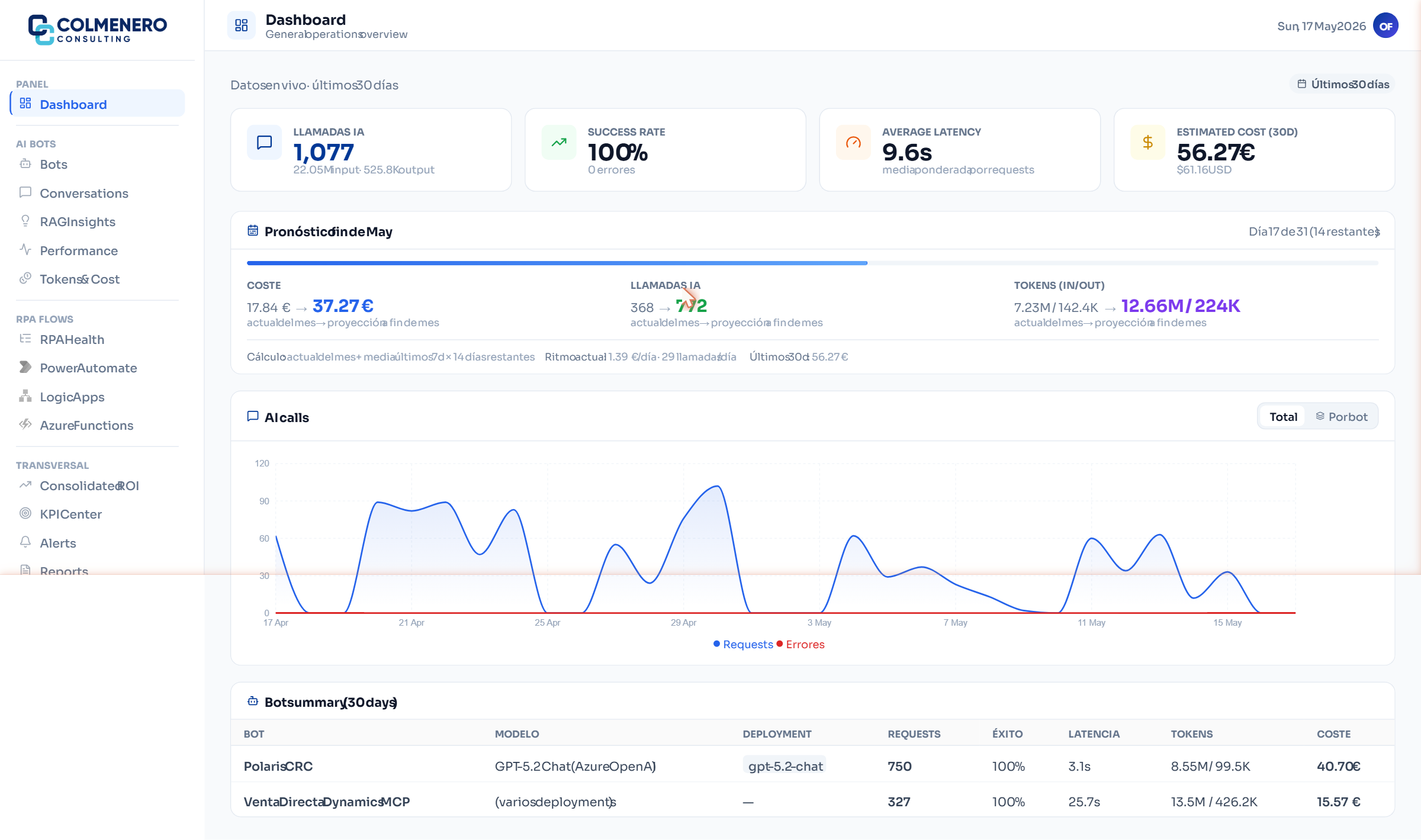Navigate to RAG Insights

click(x=98, y=221)
